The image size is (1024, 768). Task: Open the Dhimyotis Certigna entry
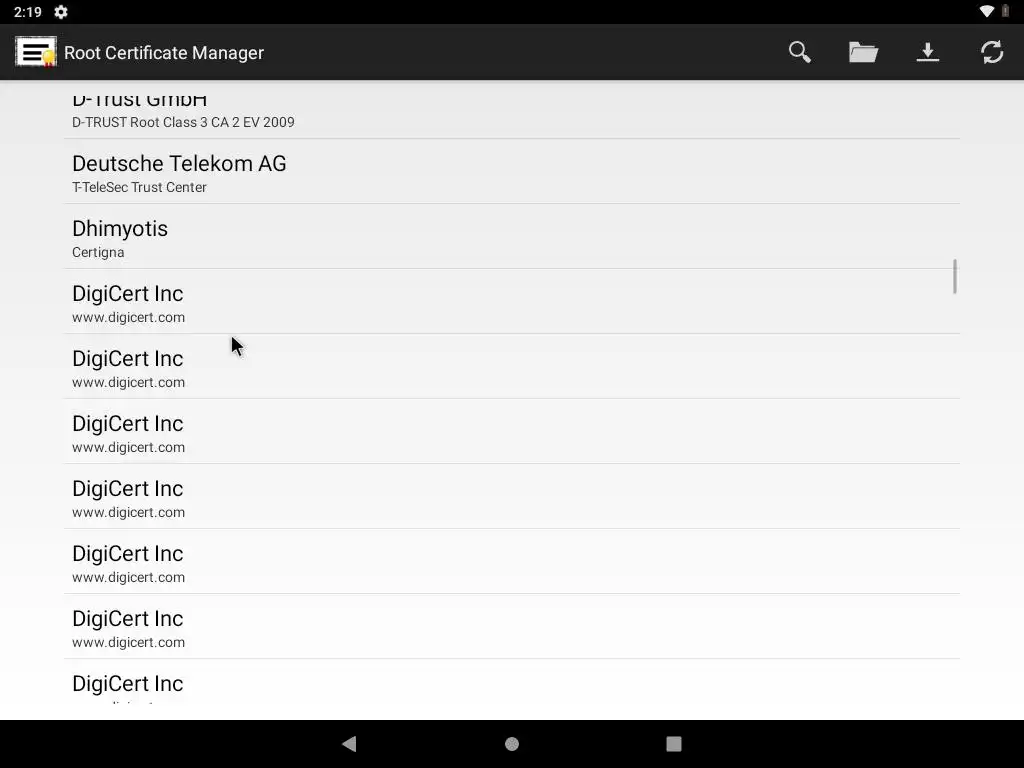pos(512,236)
